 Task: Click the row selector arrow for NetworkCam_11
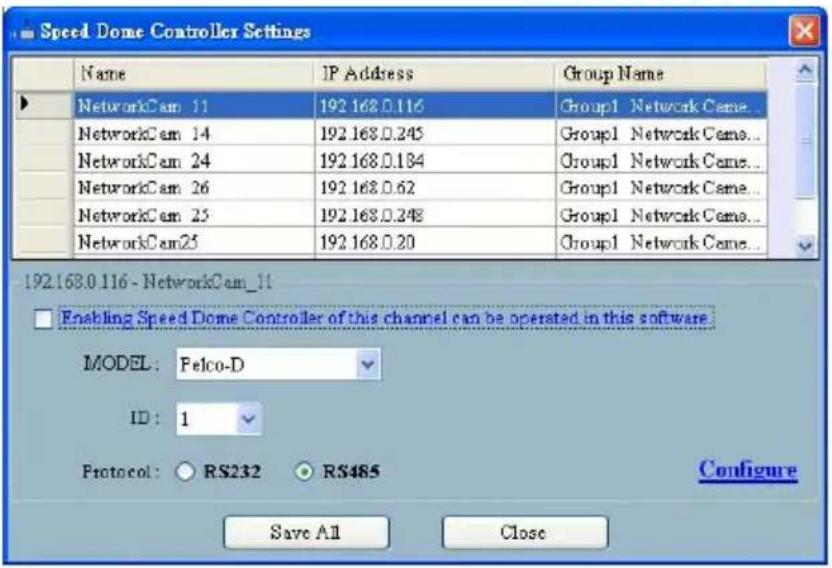(44, 105)
